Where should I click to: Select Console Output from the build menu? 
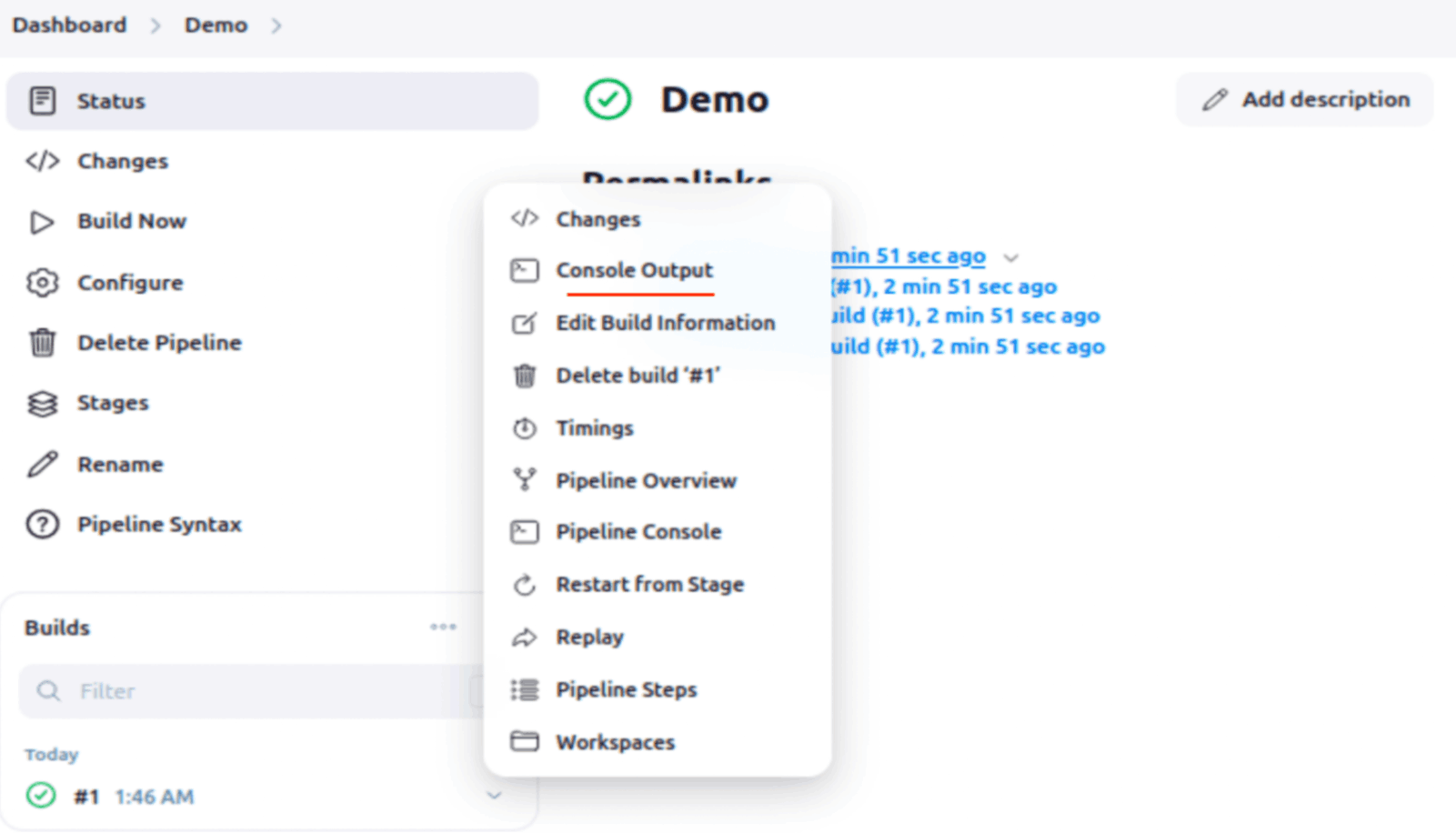pos(634,271)
